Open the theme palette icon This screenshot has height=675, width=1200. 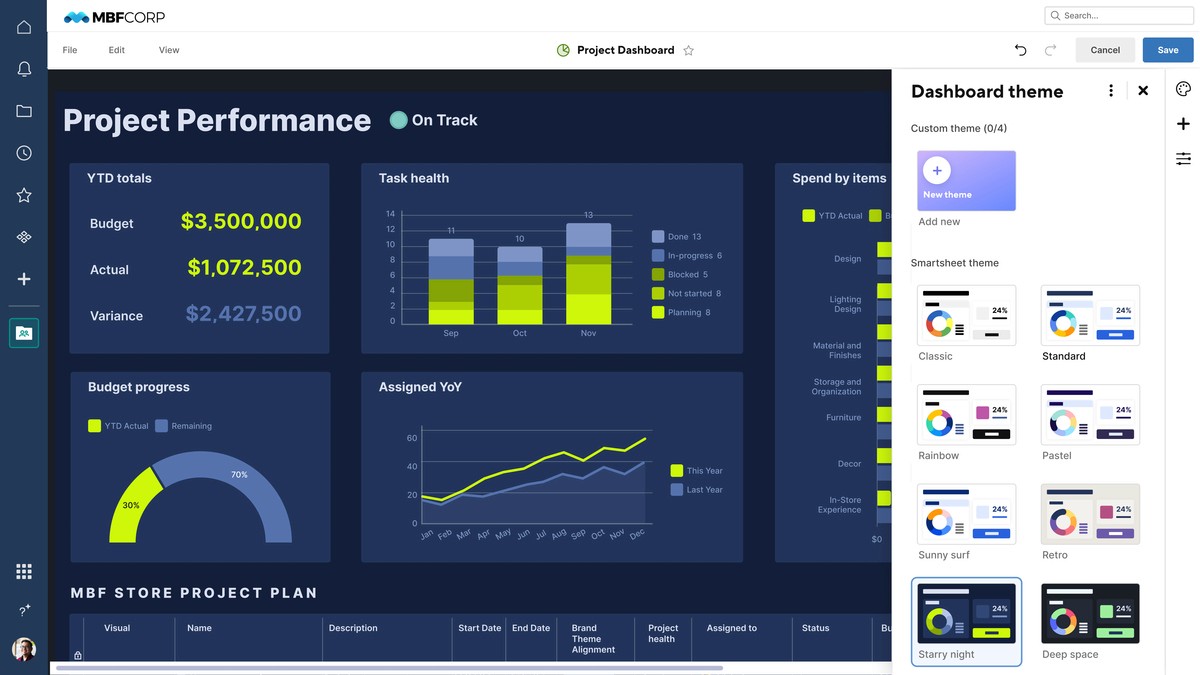pos(1183,89)
